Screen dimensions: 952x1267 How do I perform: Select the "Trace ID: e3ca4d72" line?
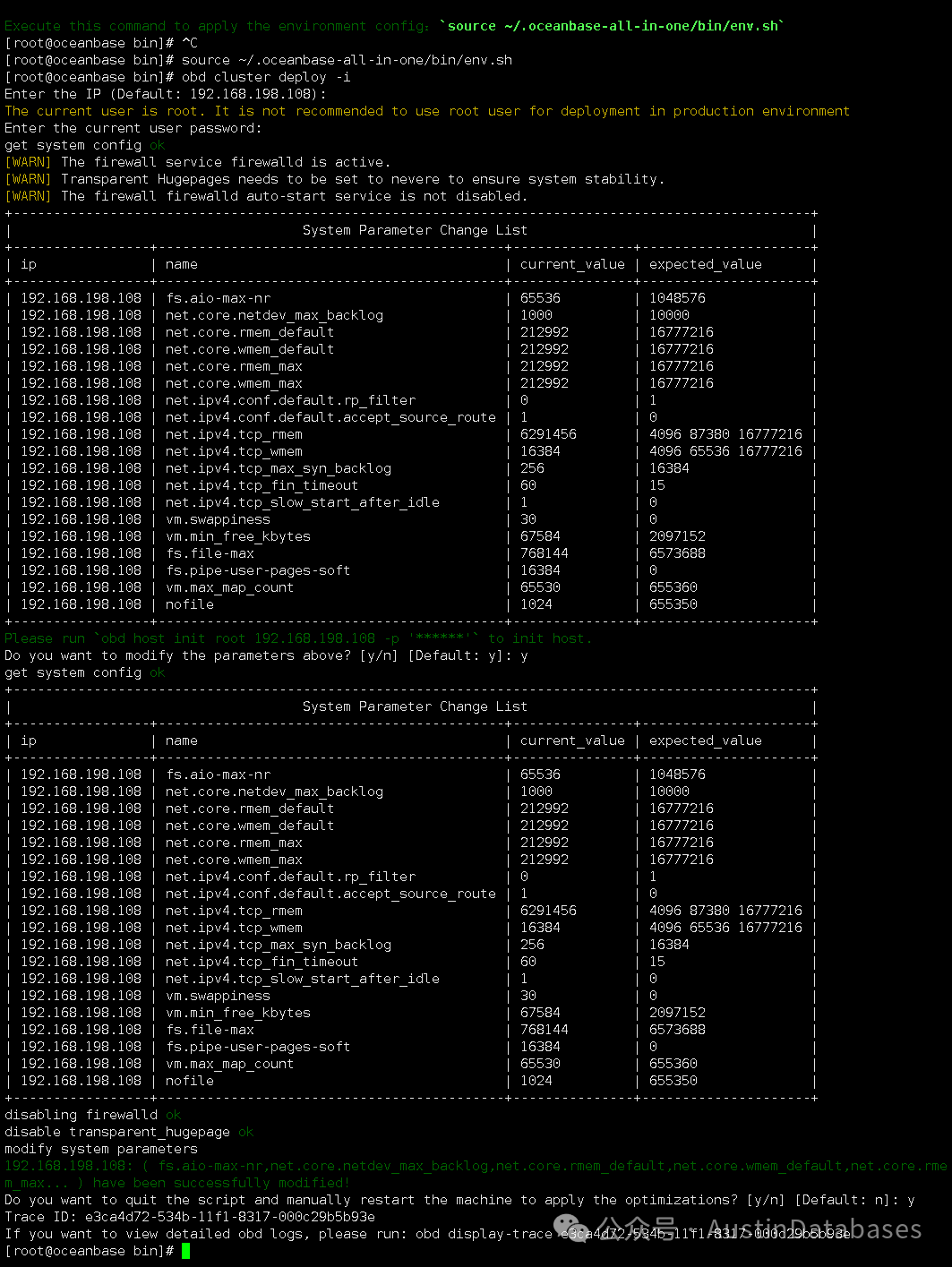pos(190,1217)
